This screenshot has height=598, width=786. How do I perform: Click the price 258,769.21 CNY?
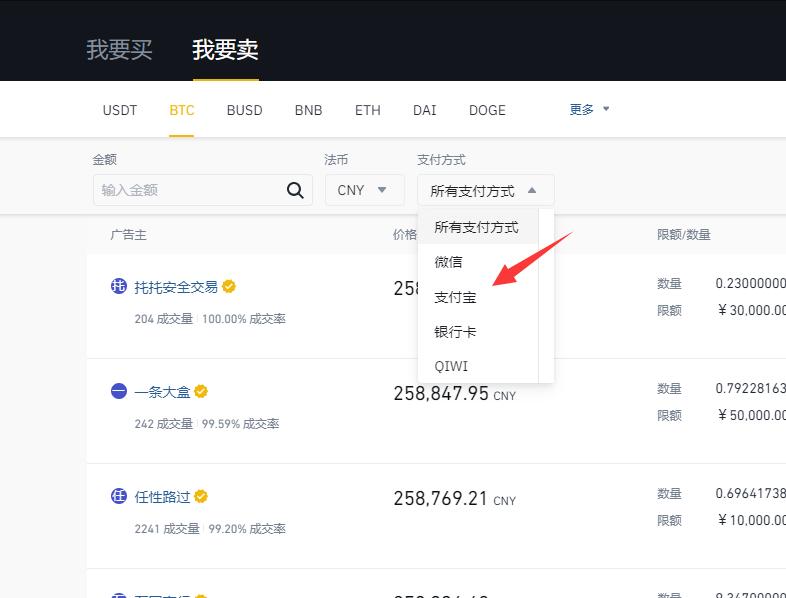coord(455,499)
